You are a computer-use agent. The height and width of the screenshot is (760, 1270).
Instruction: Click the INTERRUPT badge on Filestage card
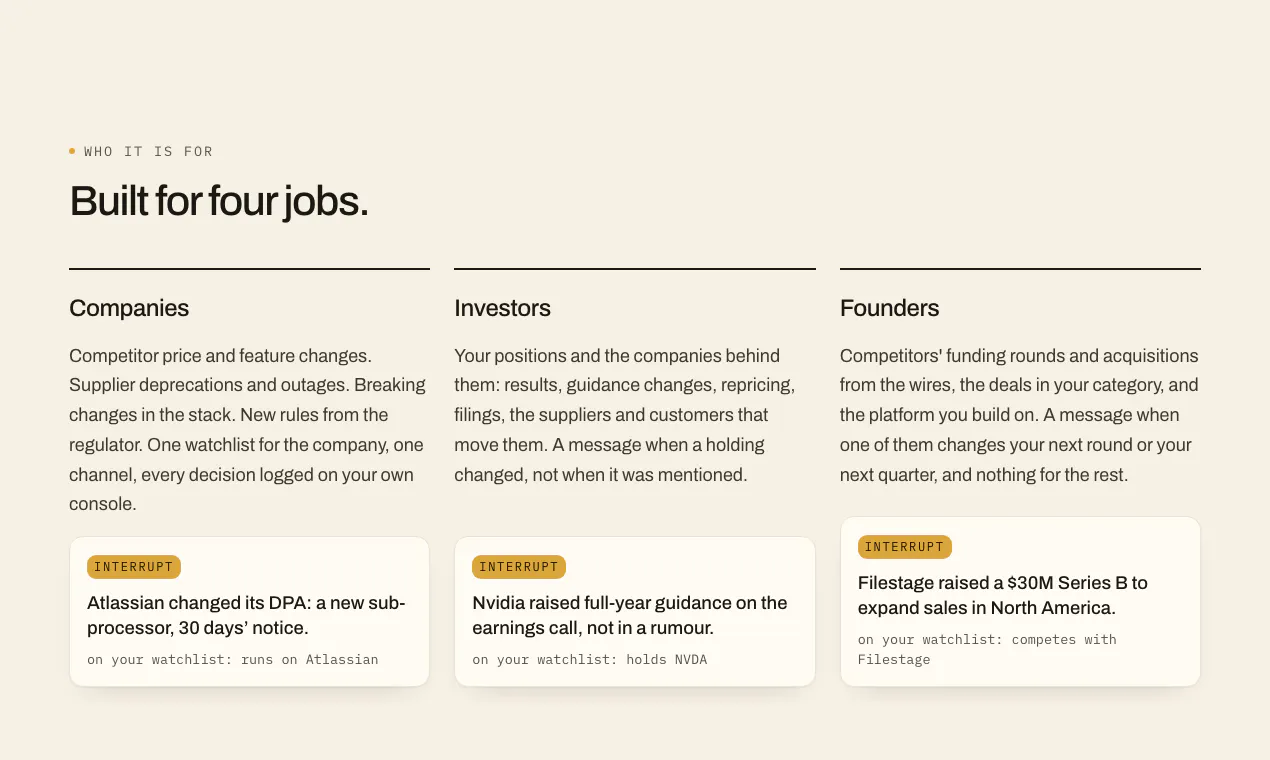click(x=905, y=547)
